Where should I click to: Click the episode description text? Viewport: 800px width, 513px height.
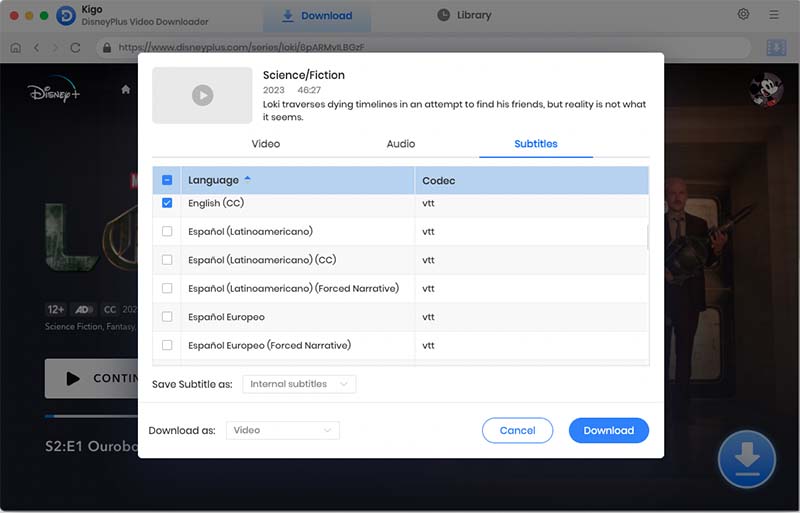[x=454, y=110]
